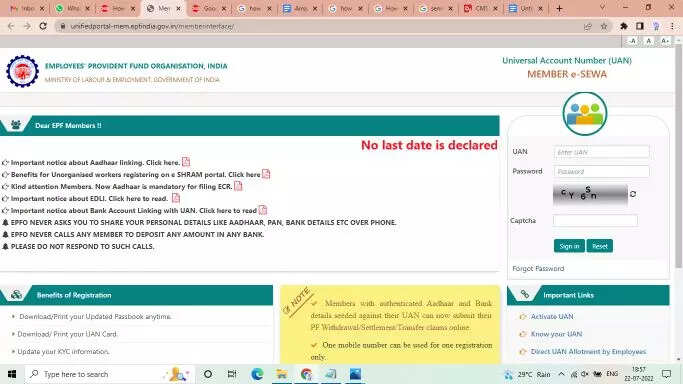The image size is (683, 384).
Task: Open PDF icon beside Aadhaar linking notice
Action: (x=186, y=162)
